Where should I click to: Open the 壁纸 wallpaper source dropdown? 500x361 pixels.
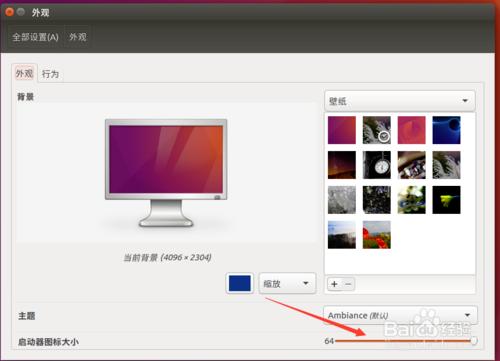[x=399, y=101]
